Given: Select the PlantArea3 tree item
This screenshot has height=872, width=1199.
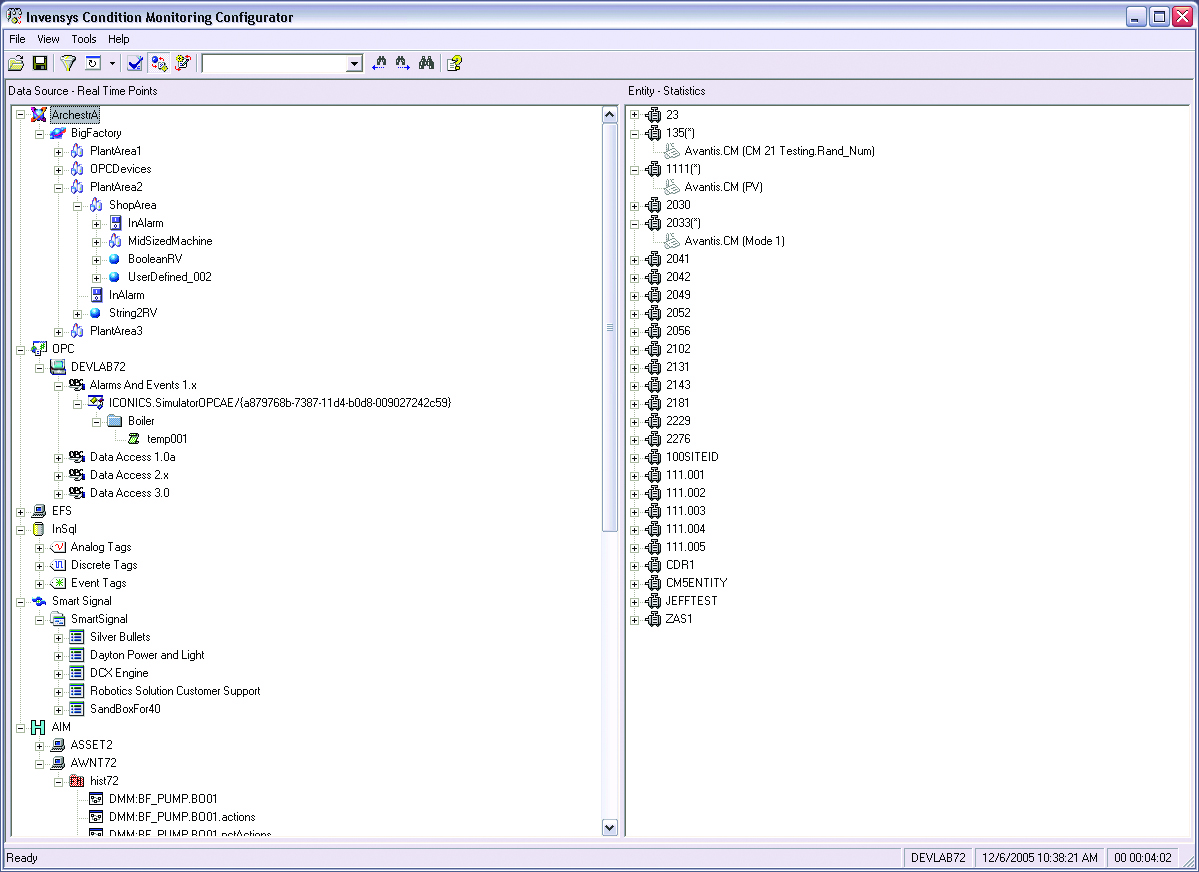Looking at the screenshot, I should point(116,331).
